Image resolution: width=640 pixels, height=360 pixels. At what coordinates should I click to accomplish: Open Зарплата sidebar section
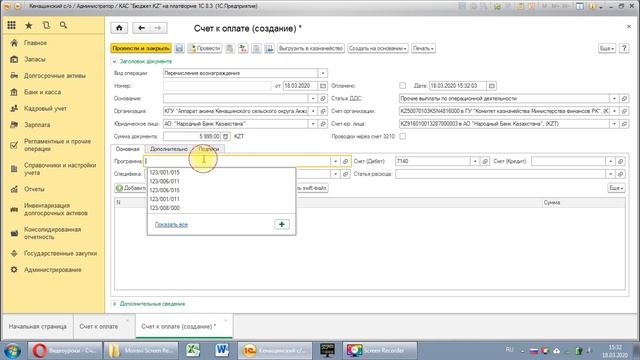coord(37,124)
